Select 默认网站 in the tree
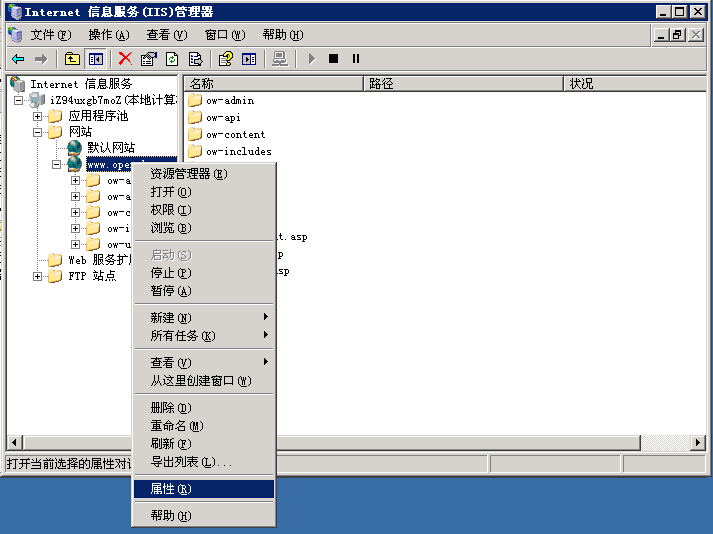The width and height of the screenshot is (713, 534). (x=110, y=147)
